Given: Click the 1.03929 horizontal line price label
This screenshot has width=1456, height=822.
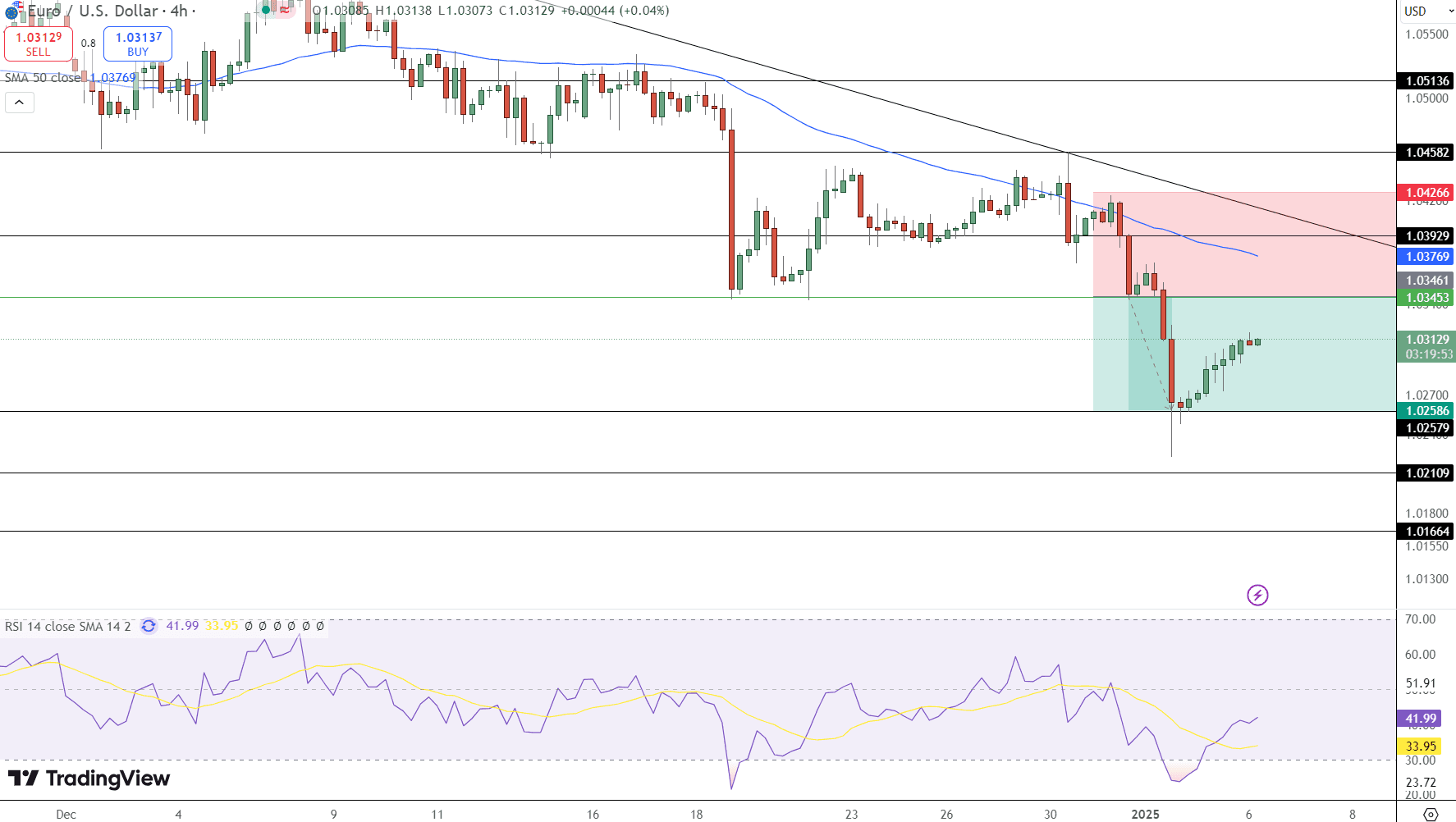Looking at the screenshot, I should tap(1426, 235).
